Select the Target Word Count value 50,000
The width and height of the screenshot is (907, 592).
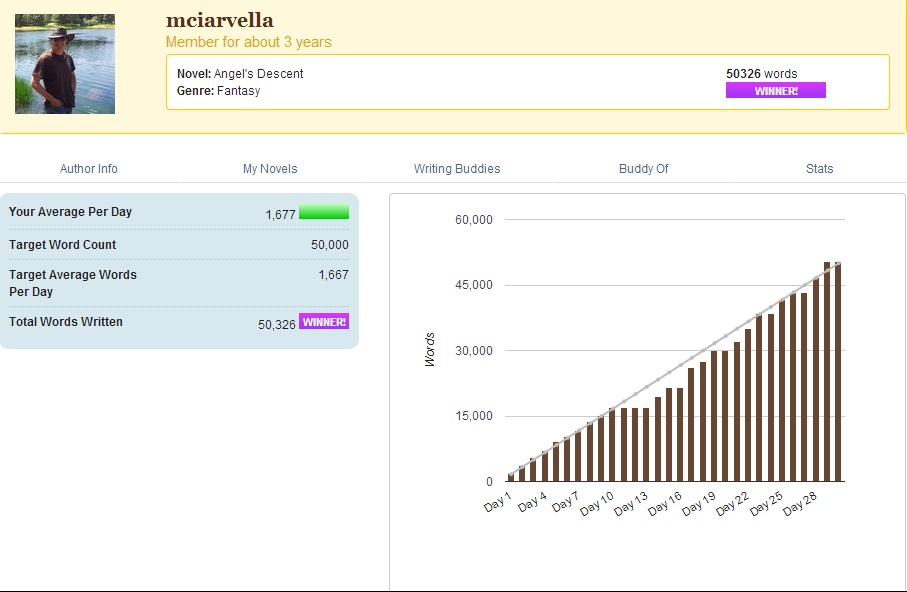click(x=329, y=245)
